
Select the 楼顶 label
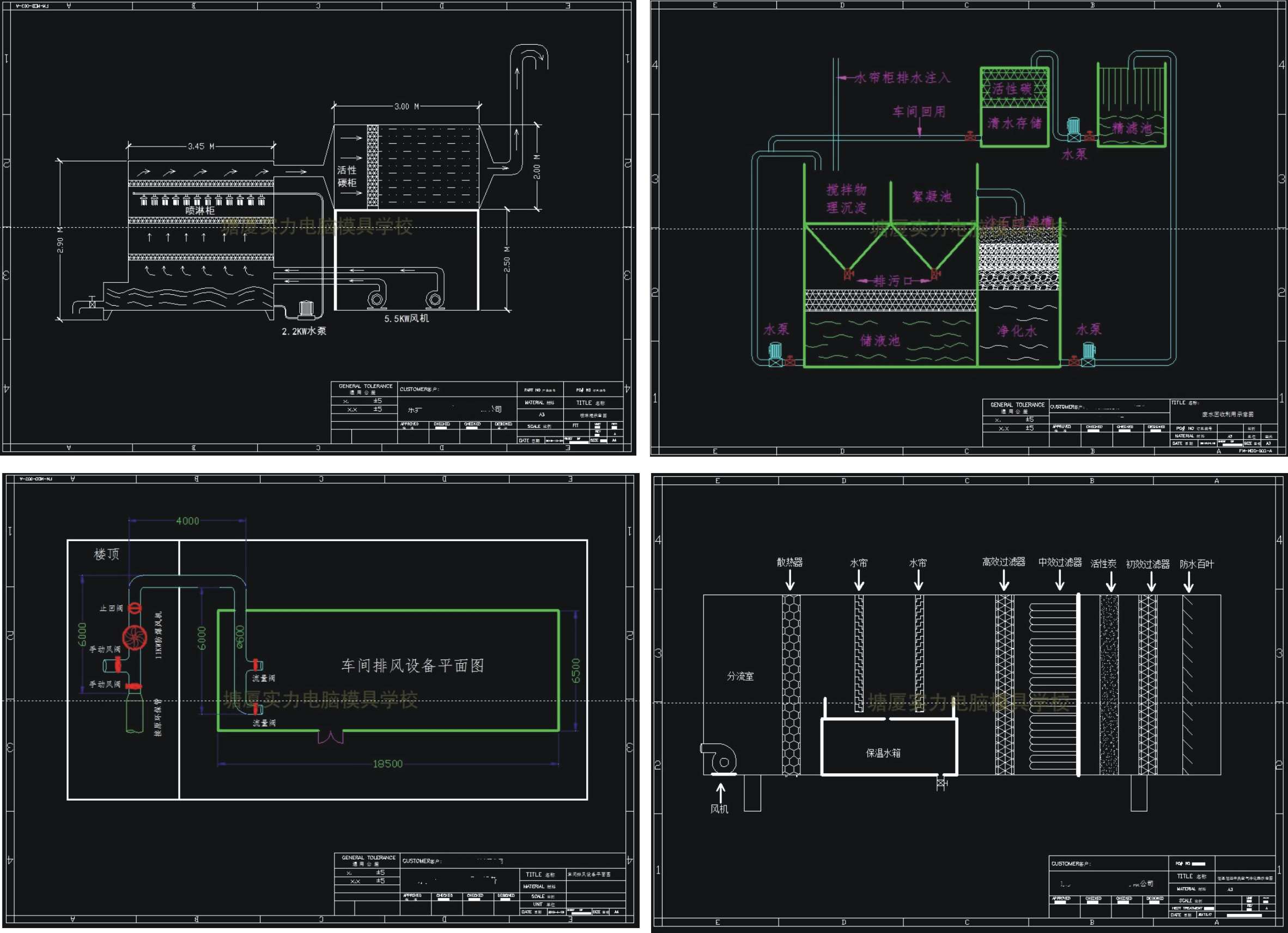pos(107,554)
